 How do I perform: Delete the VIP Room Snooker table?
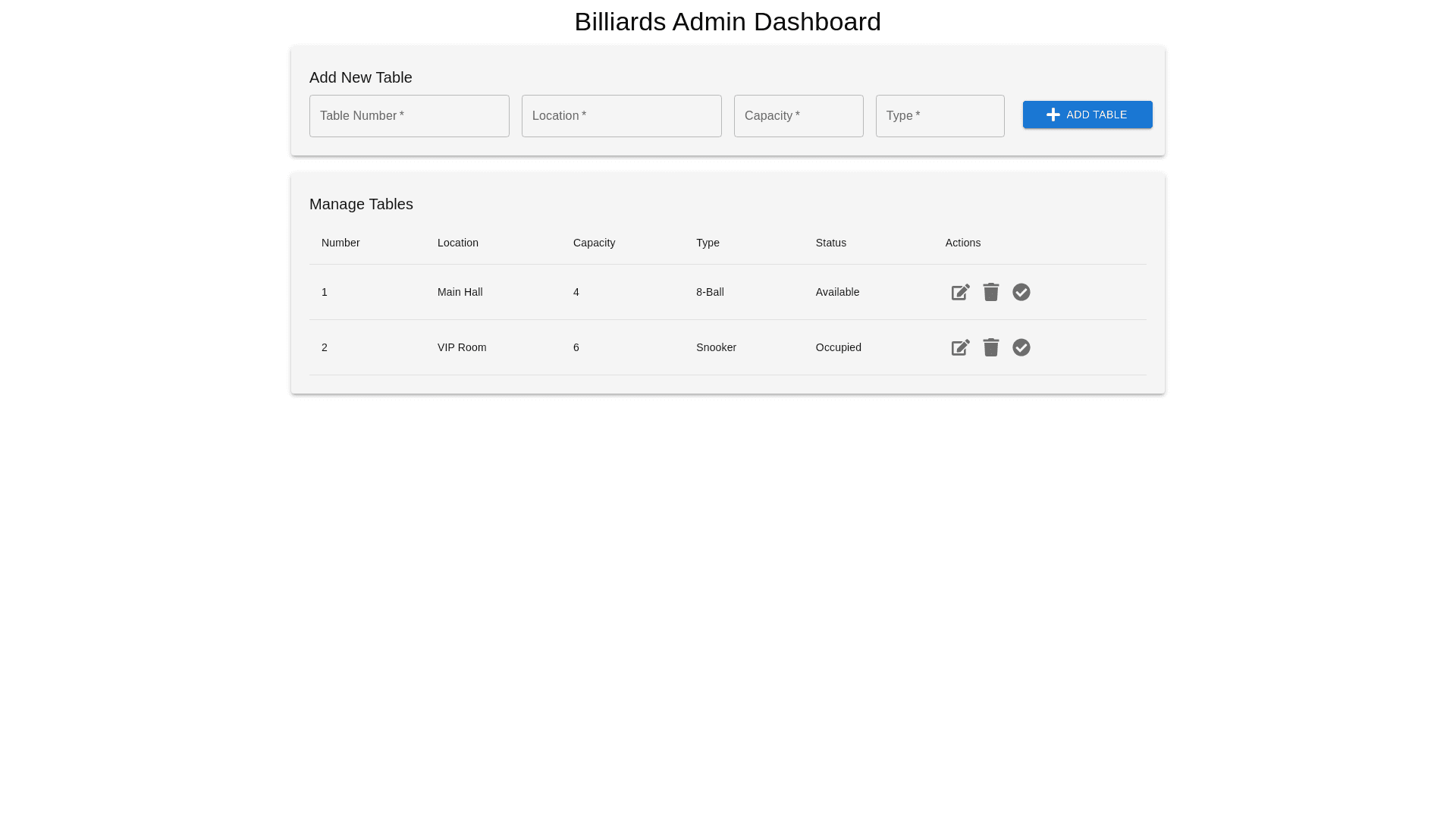(990, 348)
